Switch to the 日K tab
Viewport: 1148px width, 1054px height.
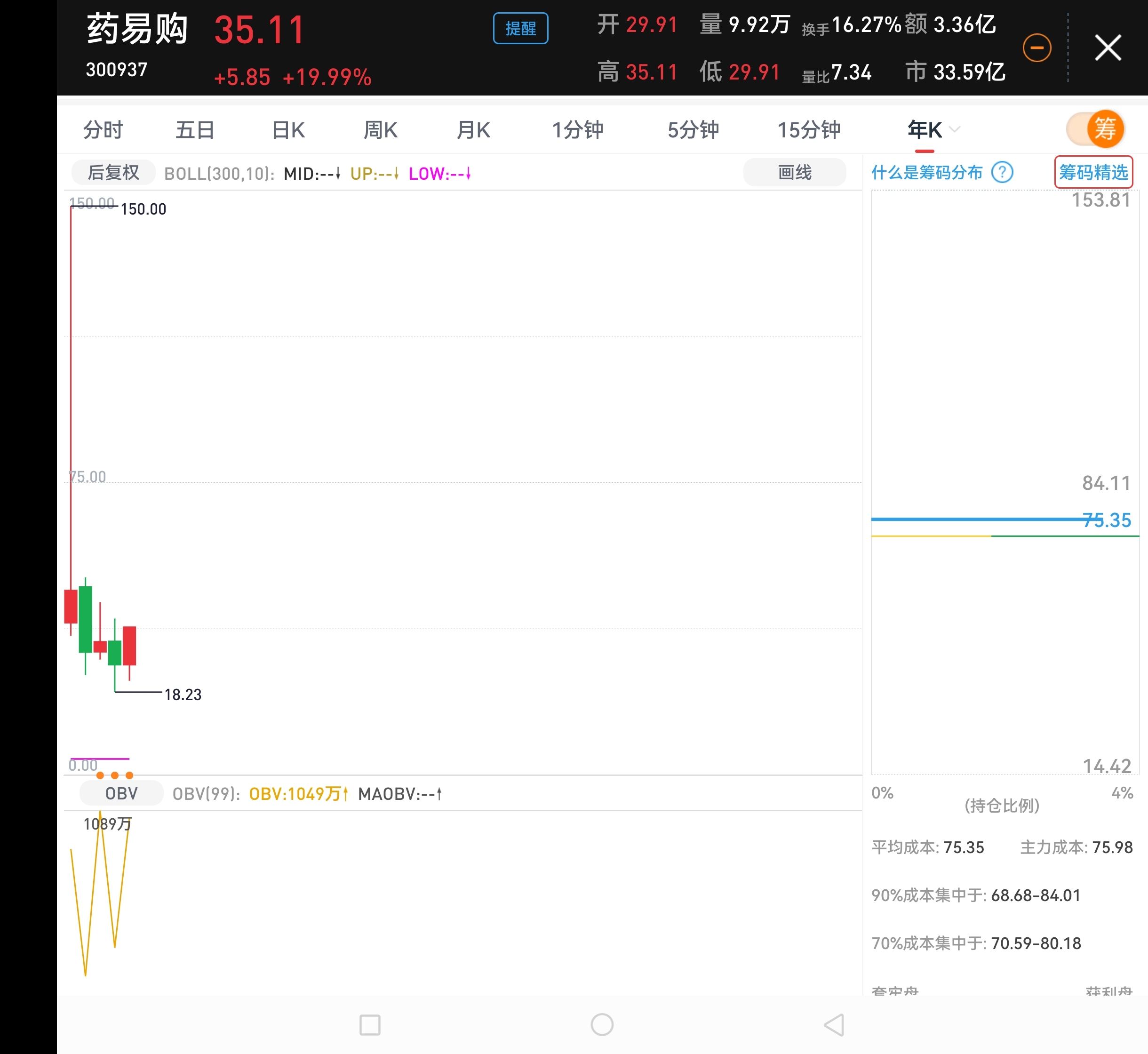click(x=288, y=130)
